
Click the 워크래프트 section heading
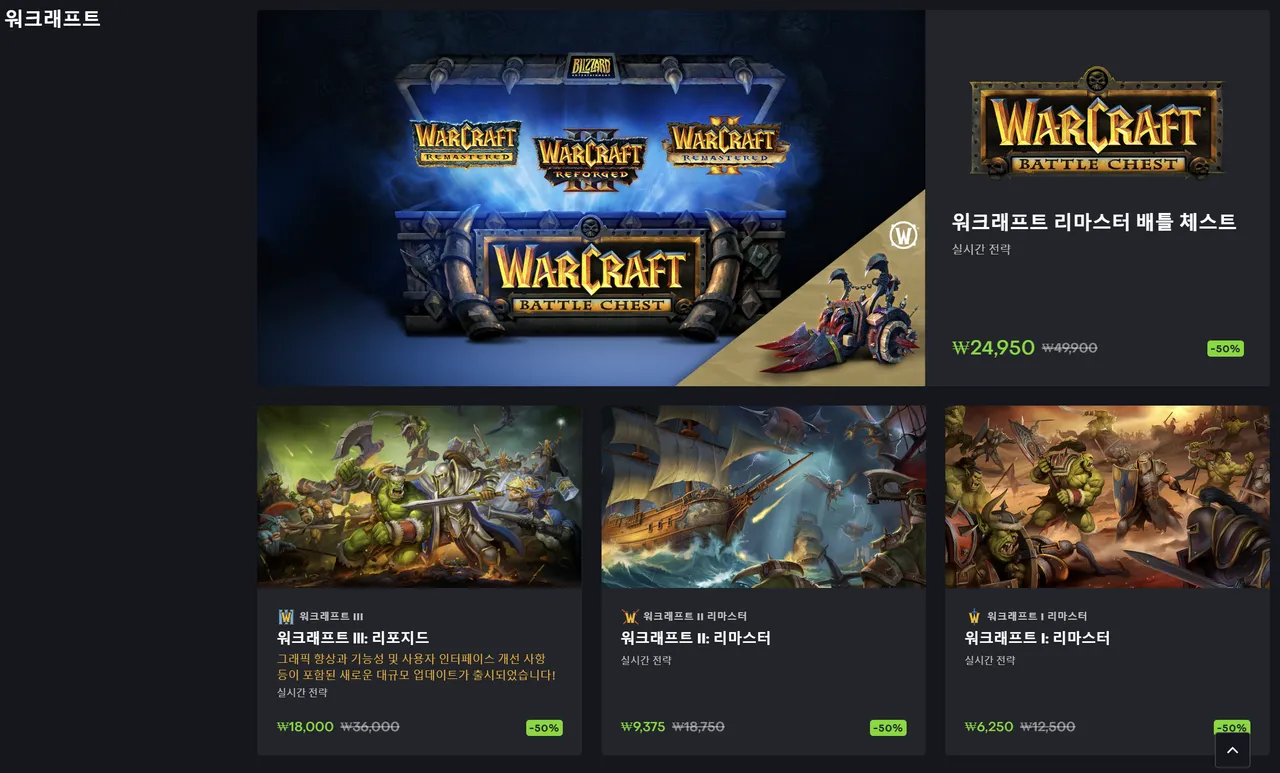click(x=53, y=19)
